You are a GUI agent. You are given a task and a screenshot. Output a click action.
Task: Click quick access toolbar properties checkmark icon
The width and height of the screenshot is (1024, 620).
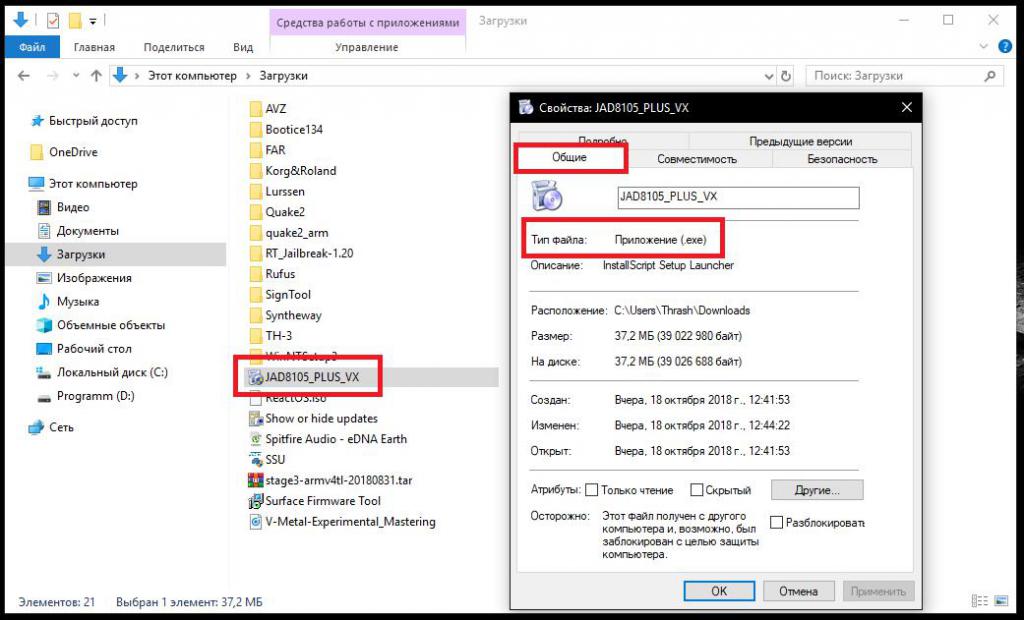(x=53, y=21)
